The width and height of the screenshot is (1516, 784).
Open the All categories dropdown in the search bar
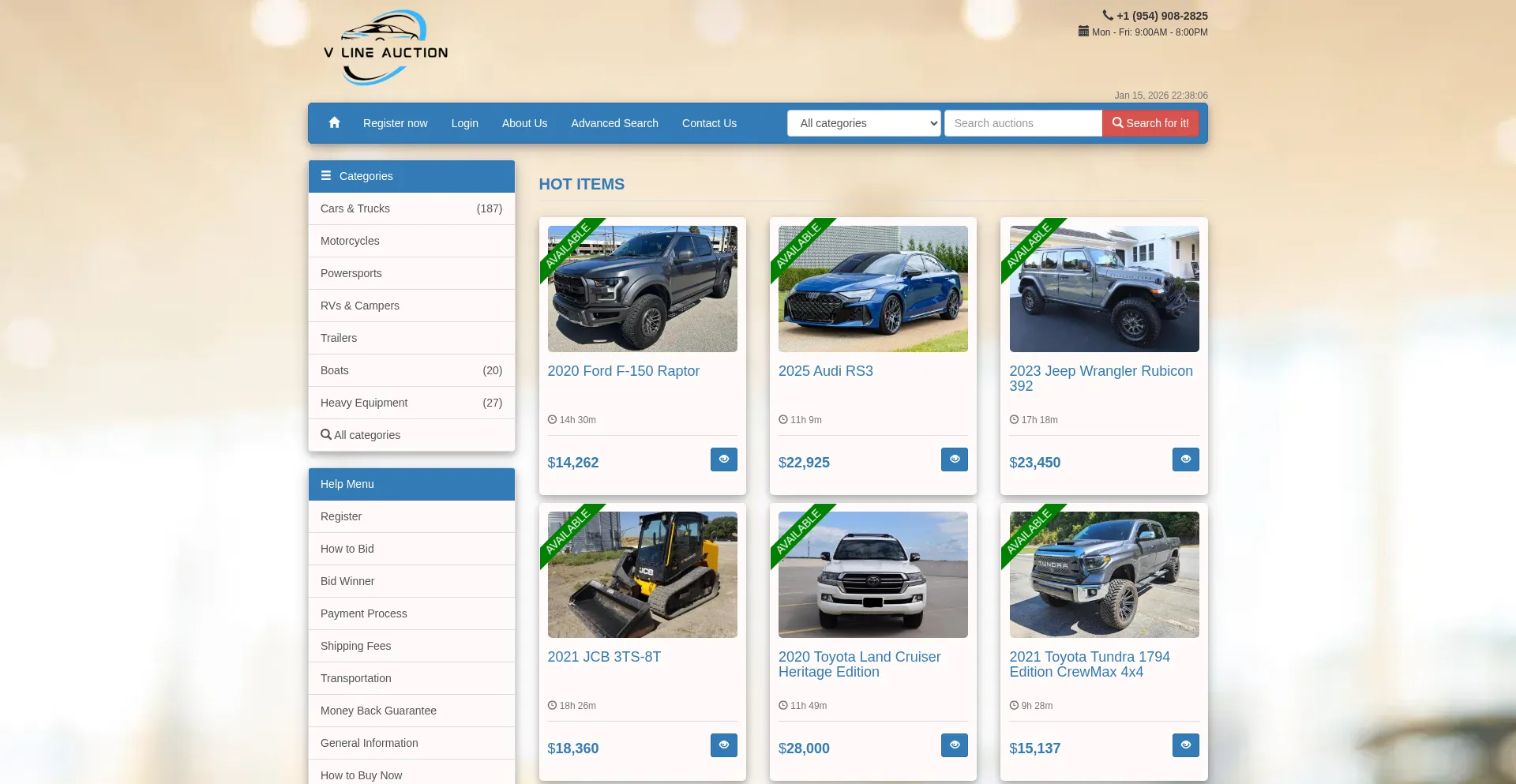(863, 123)
